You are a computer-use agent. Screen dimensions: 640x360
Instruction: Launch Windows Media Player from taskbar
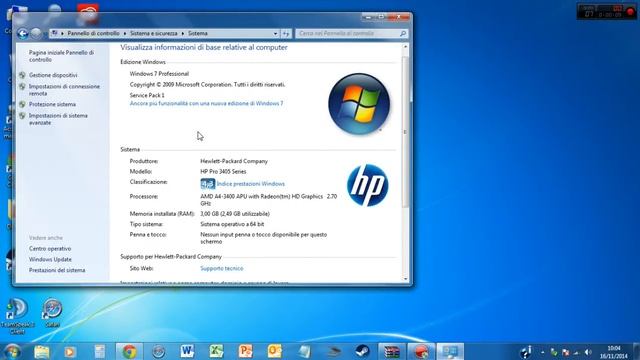(x=70, y=351)
